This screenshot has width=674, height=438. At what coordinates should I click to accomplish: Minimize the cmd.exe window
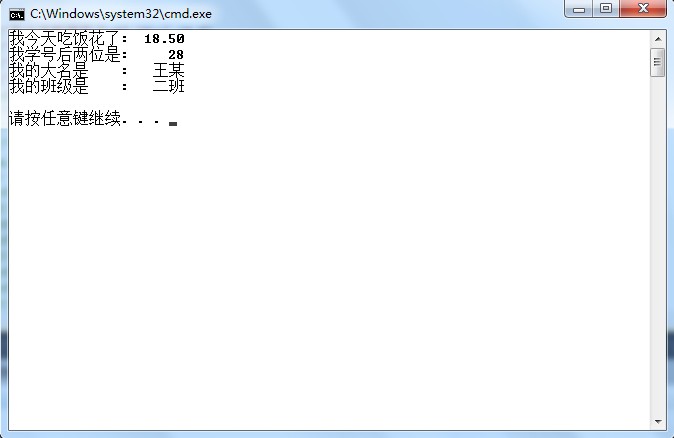coord(579,9)
